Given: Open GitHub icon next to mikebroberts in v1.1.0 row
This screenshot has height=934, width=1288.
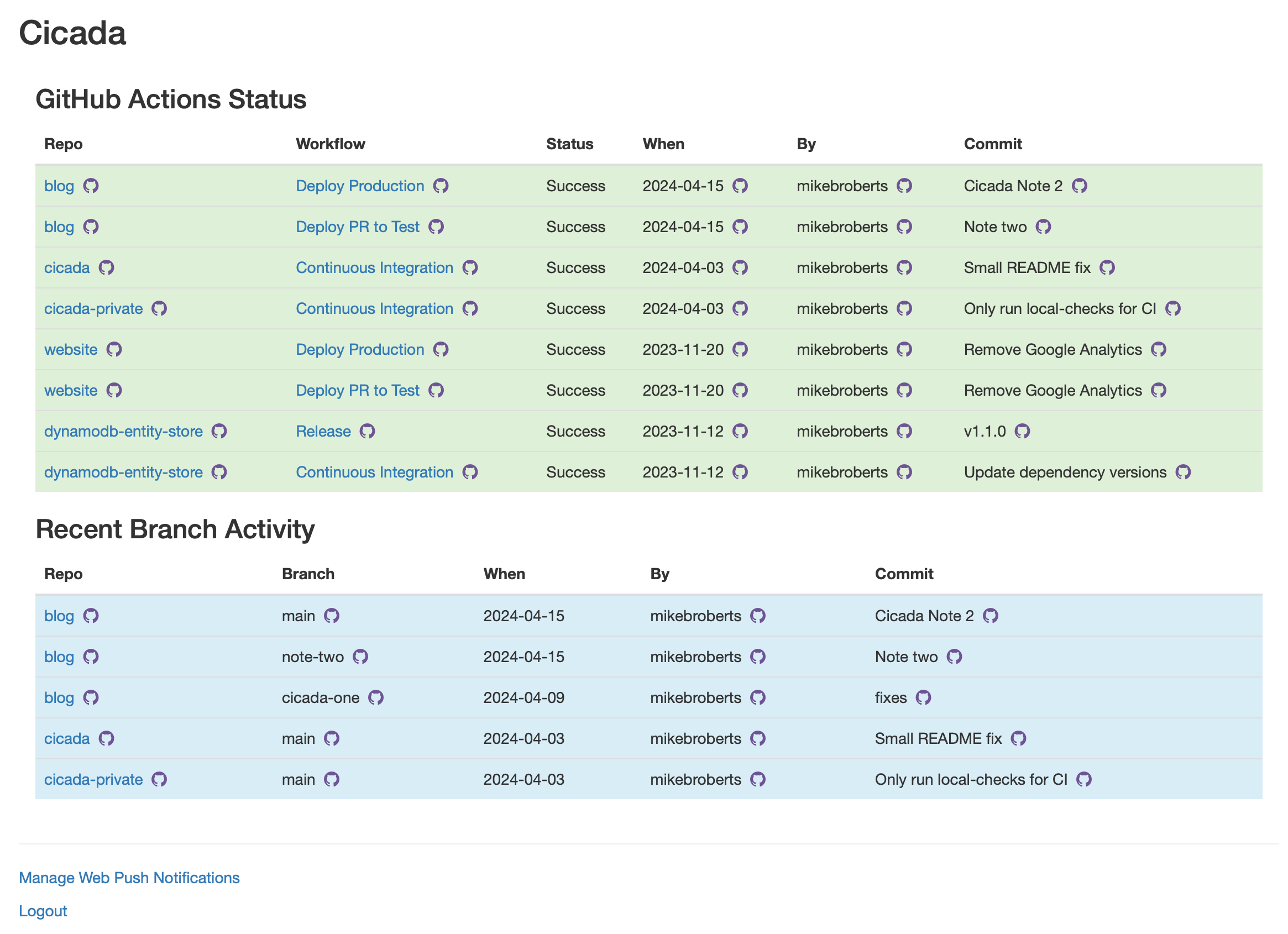Looking at the screenshot, I should (x=904, y=431).
